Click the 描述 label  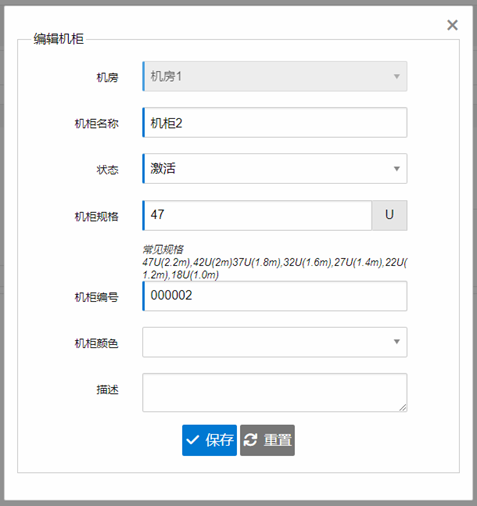(107, 389)
